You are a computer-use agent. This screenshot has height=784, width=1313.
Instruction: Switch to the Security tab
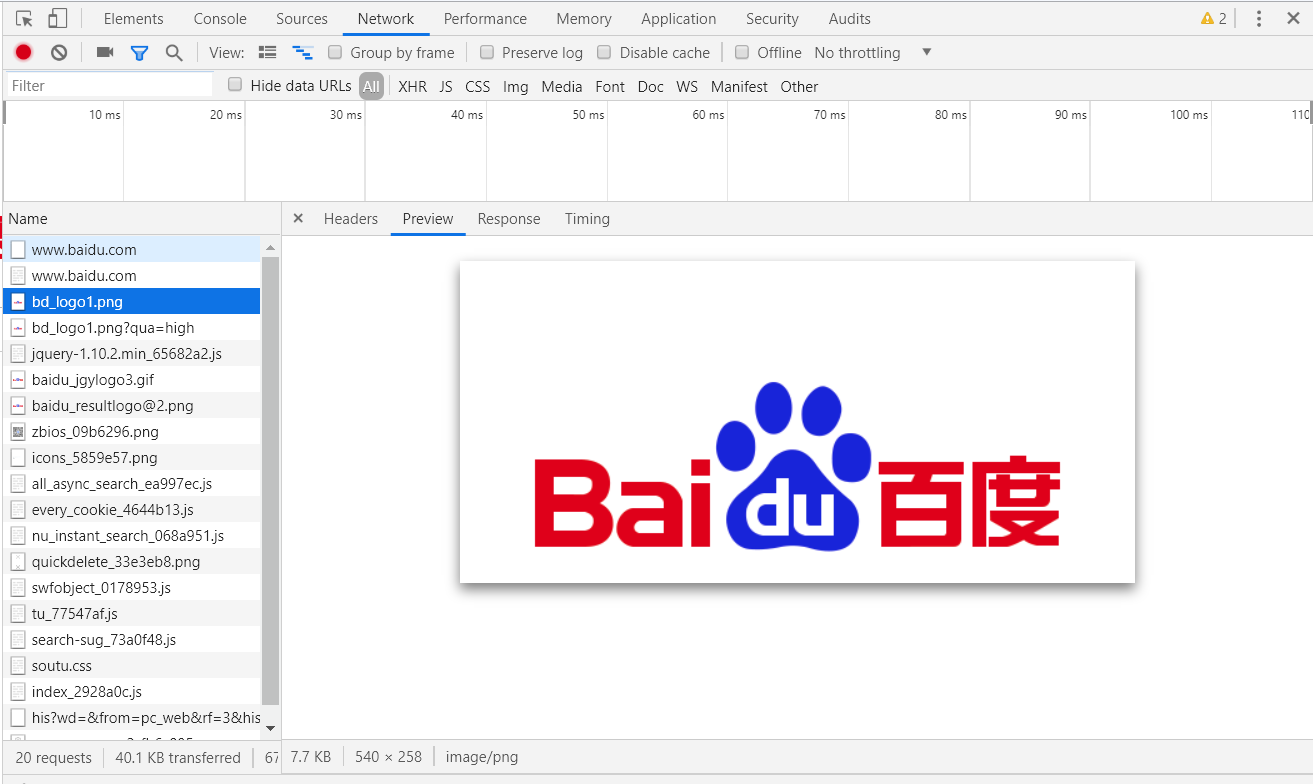coord(772,18)
